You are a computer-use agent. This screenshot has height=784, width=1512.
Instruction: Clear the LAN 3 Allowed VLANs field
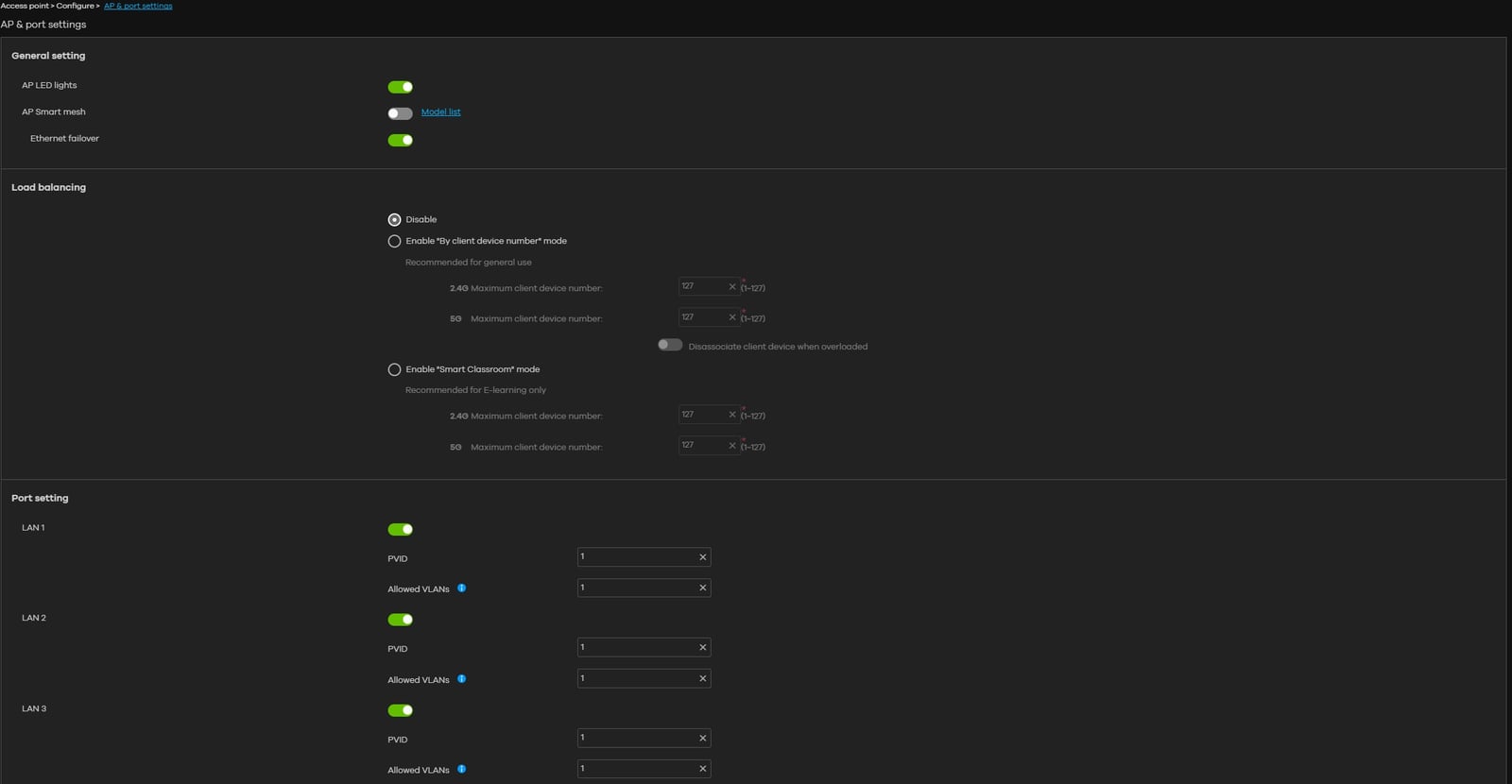click(x=702, y=769)
